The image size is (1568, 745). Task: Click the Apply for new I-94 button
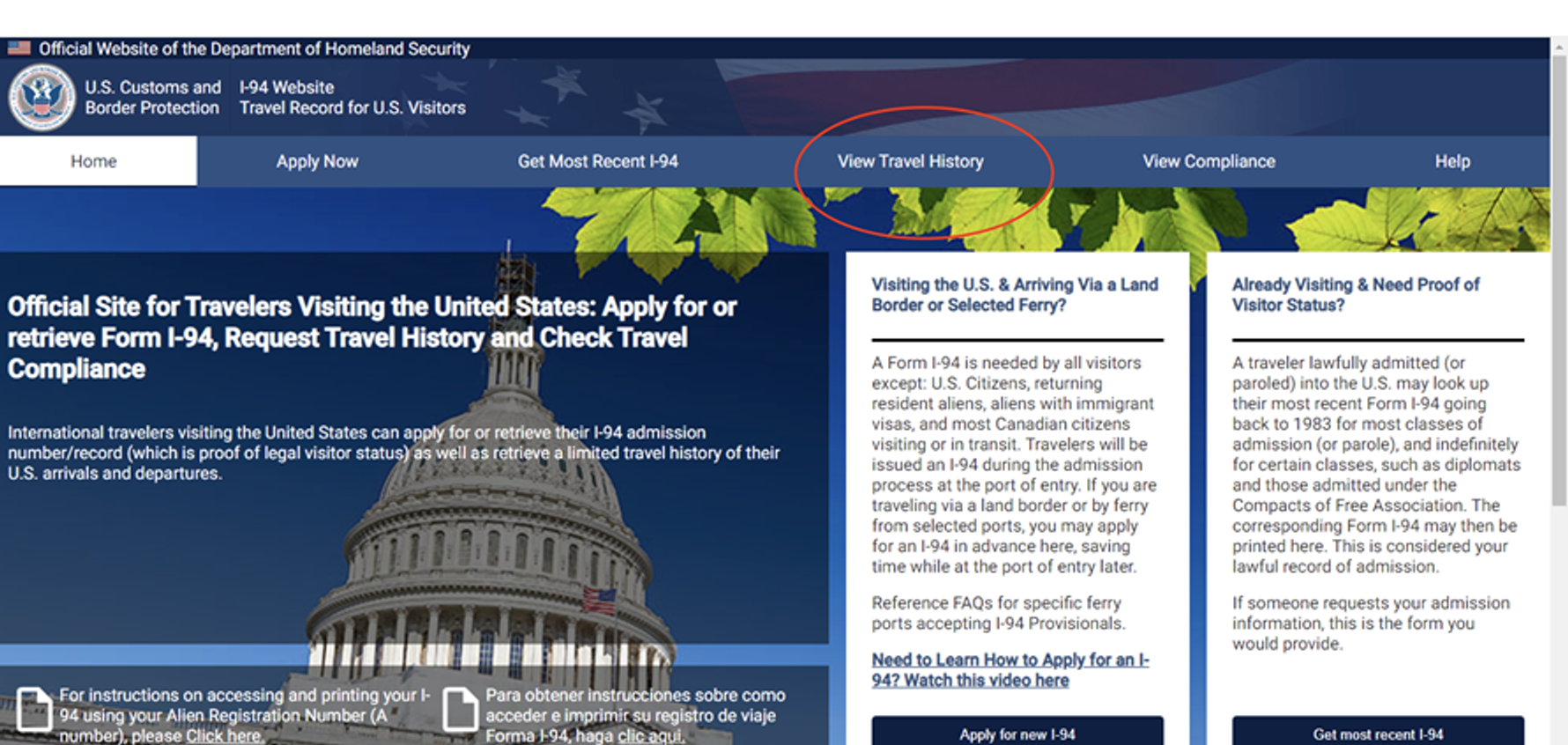click(1017, 731)
